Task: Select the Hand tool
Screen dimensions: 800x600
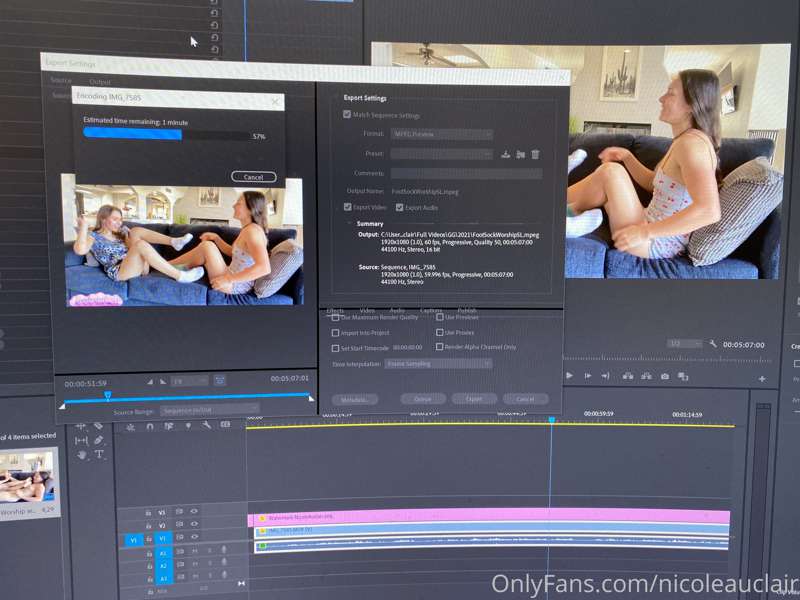Action: tap(82, 455)
